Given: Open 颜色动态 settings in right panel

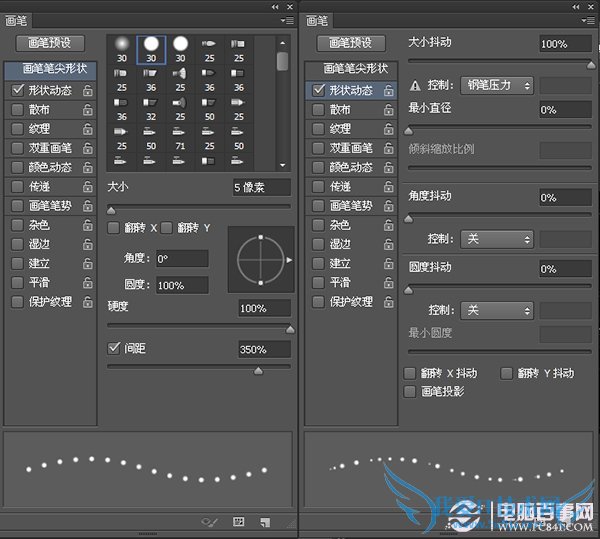Looking at the screenshot, I should [351, 168].
